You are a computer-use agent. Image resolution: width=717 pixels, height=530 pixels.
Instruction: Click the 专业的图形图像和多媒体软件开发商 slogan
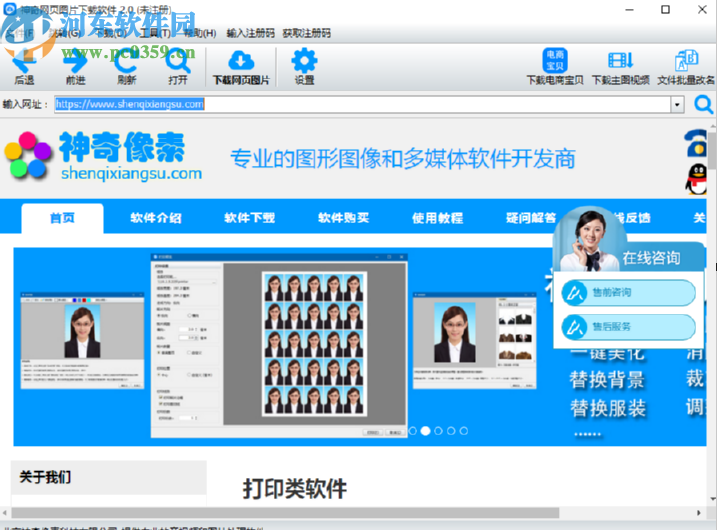coord(403,159)
